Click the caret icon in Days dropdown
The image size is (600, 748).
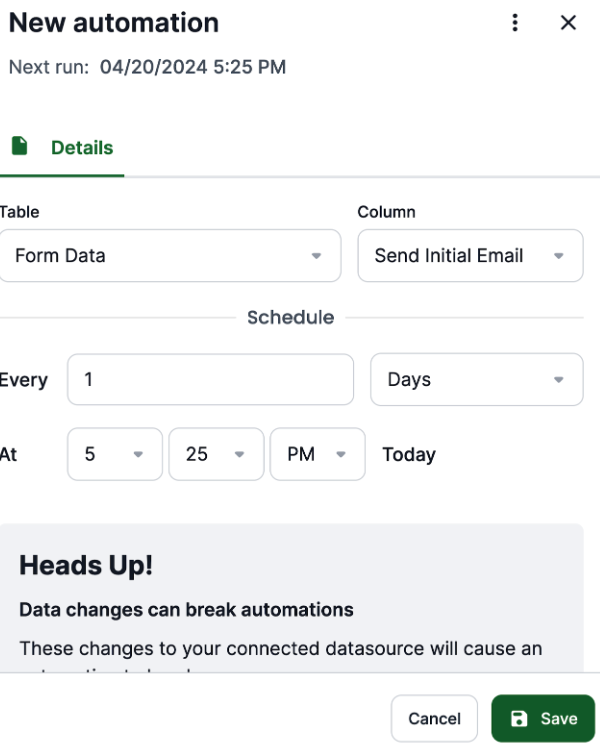[x=559, y=380]
